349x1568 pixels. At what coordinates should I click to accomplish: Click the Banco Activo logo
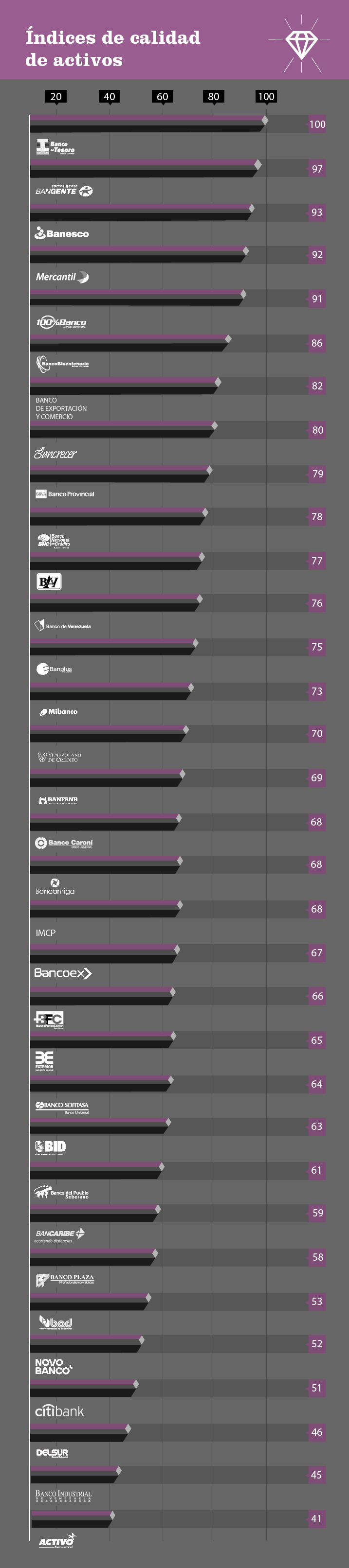tap(57, 1541)
